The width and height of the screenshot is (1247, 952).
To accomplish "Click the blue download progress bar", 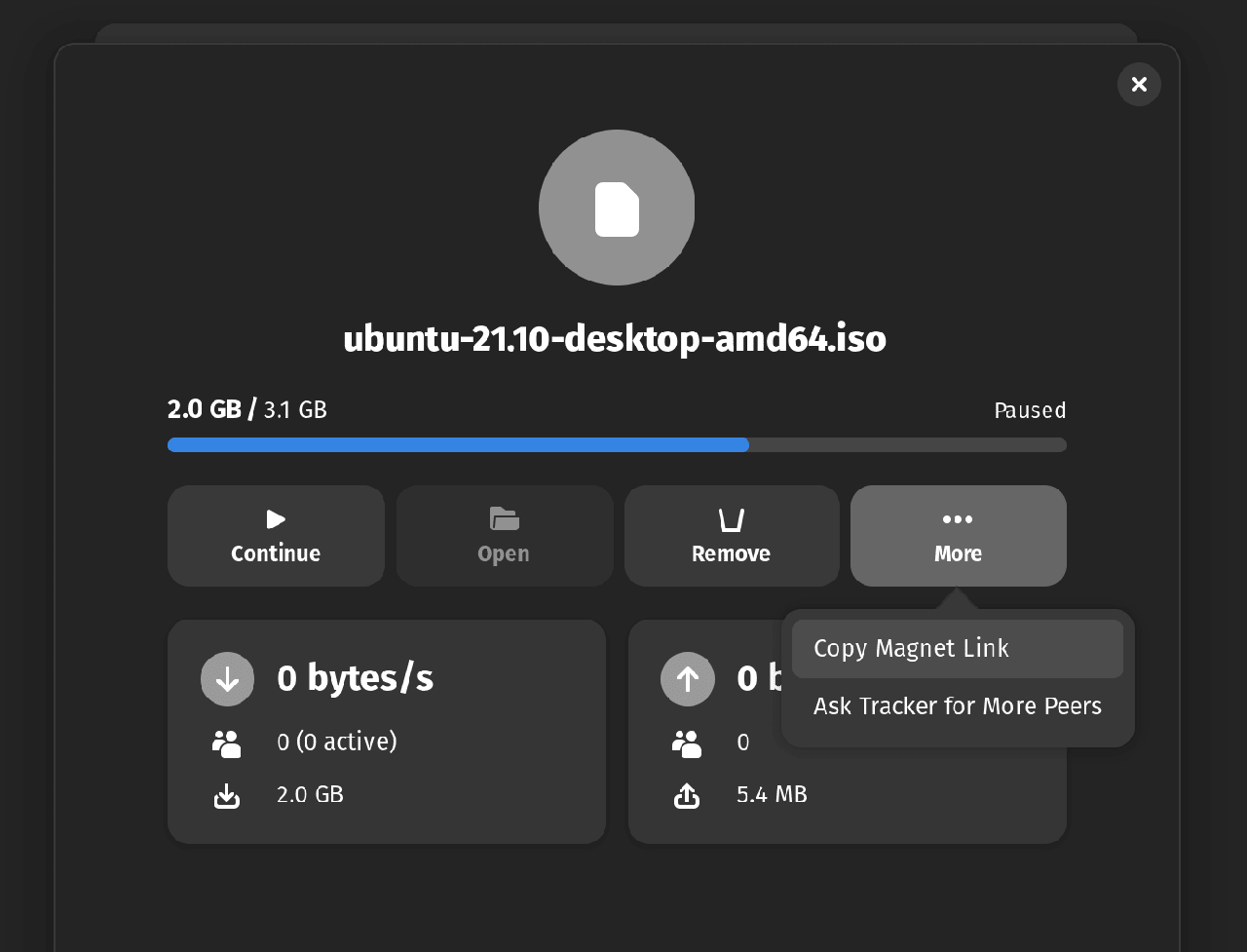I will pyautogui.click(x=458, y=445).
